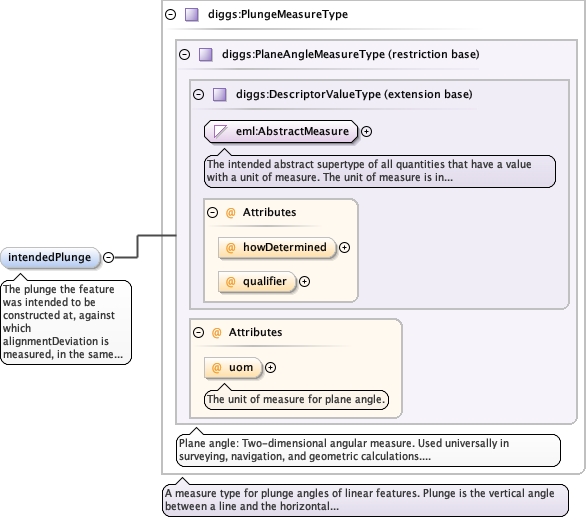The width and height of the screenshot is (587, 520).
Task: Collapse the diggs:PlungeMeasureType node
Action: pyautogui.click(x=171, y=15)
